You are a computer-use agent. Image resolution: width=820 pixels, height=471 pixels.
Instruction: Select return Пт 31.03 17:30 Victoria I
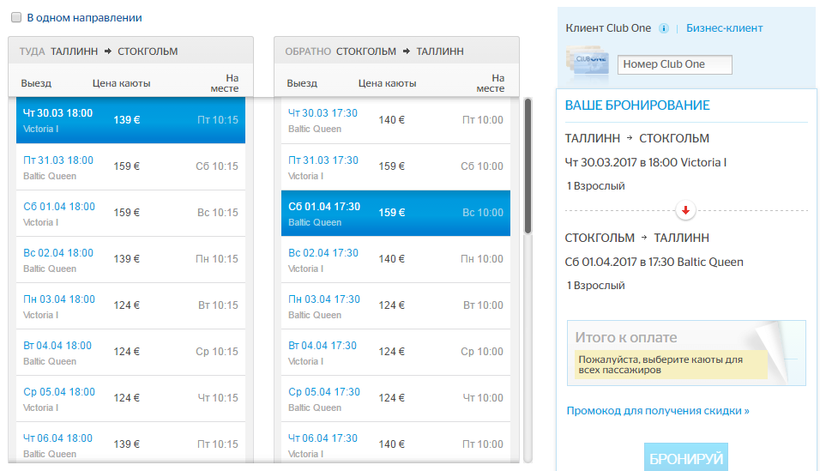395,167
